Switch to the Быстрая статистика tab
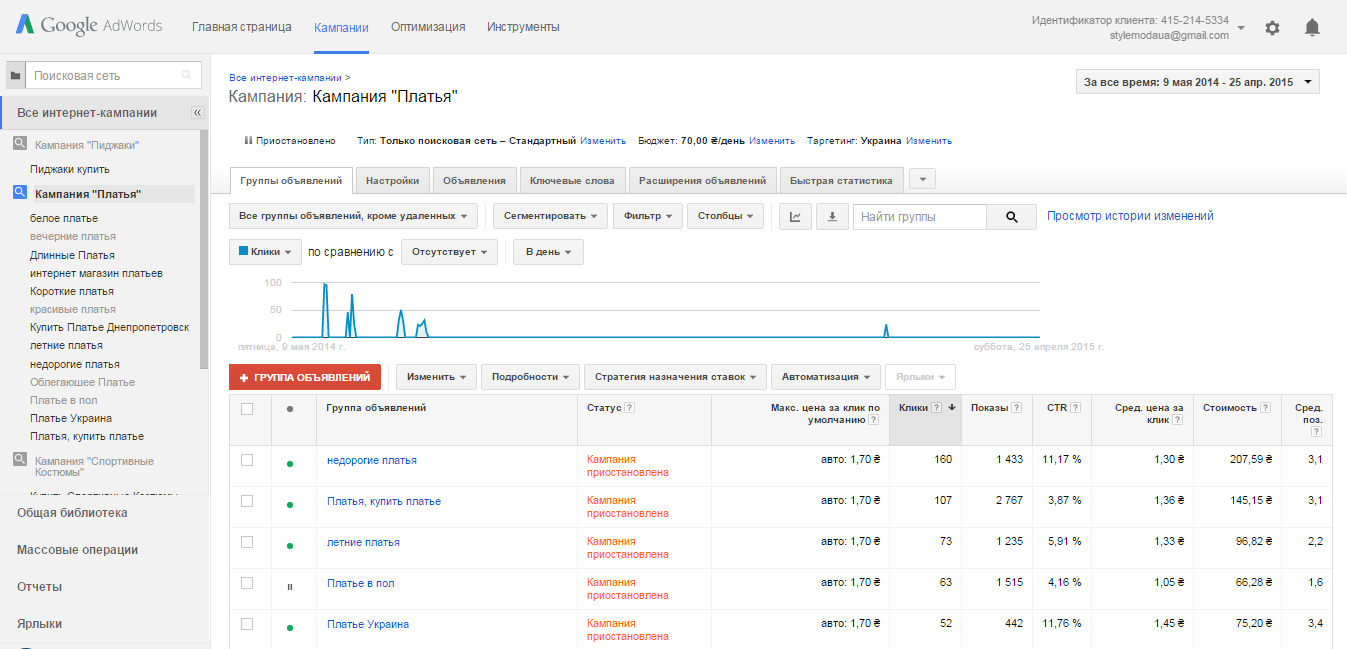This screenshot has width=1347, height=649. click(x=841, y=181)
